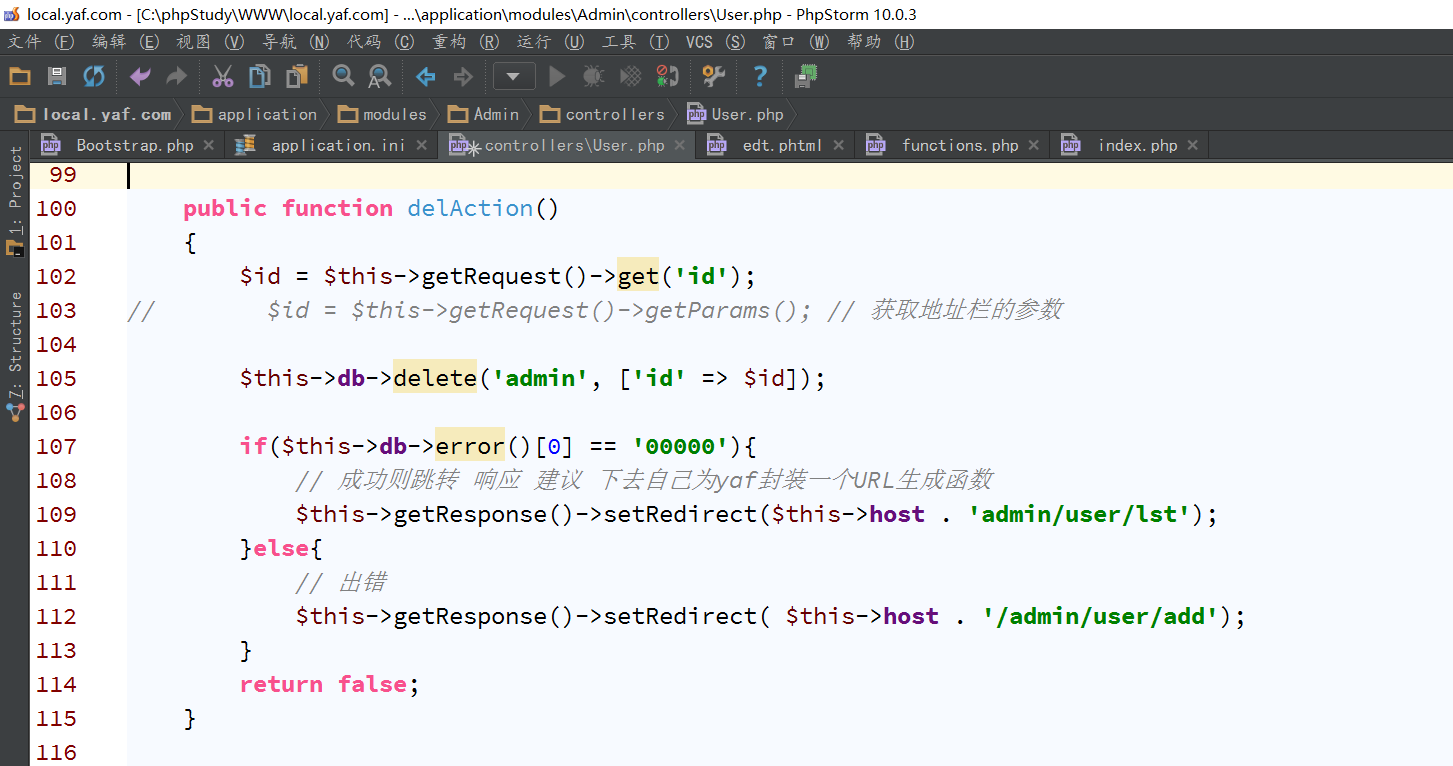Viewport: 1453px width, 766px height.
Task: Open the run configuration dropdown
Action: click(x=514, y=76)
